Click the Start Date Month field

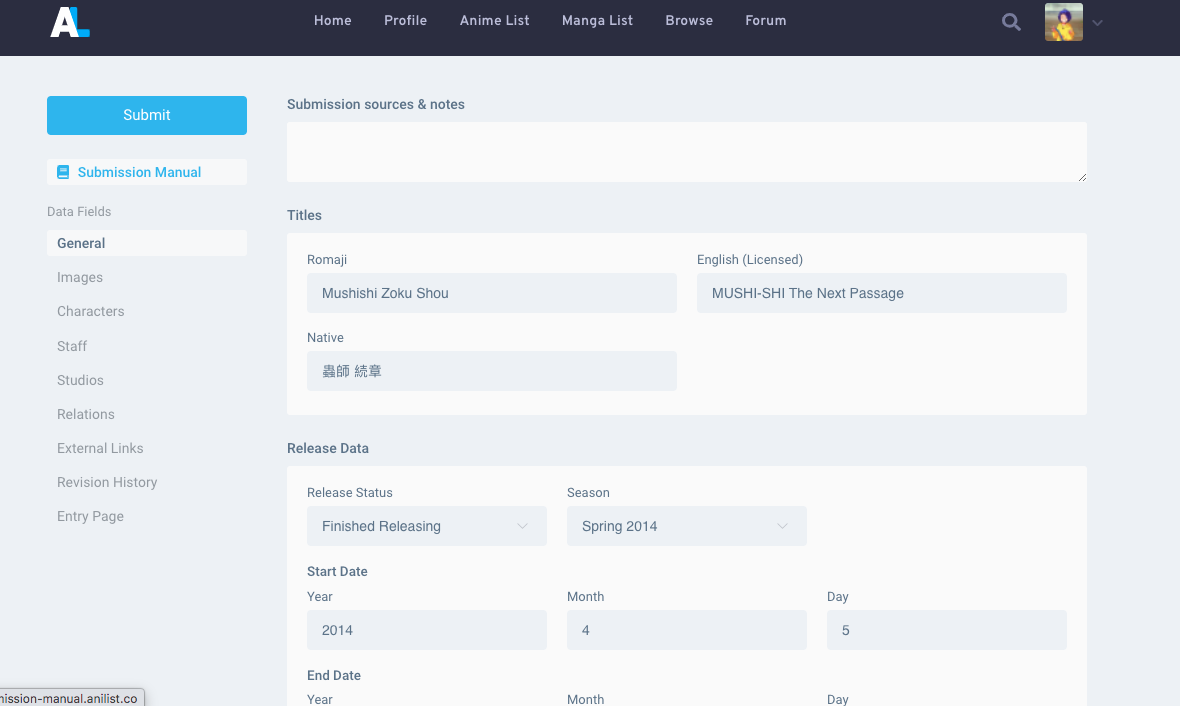pos(686,630)
